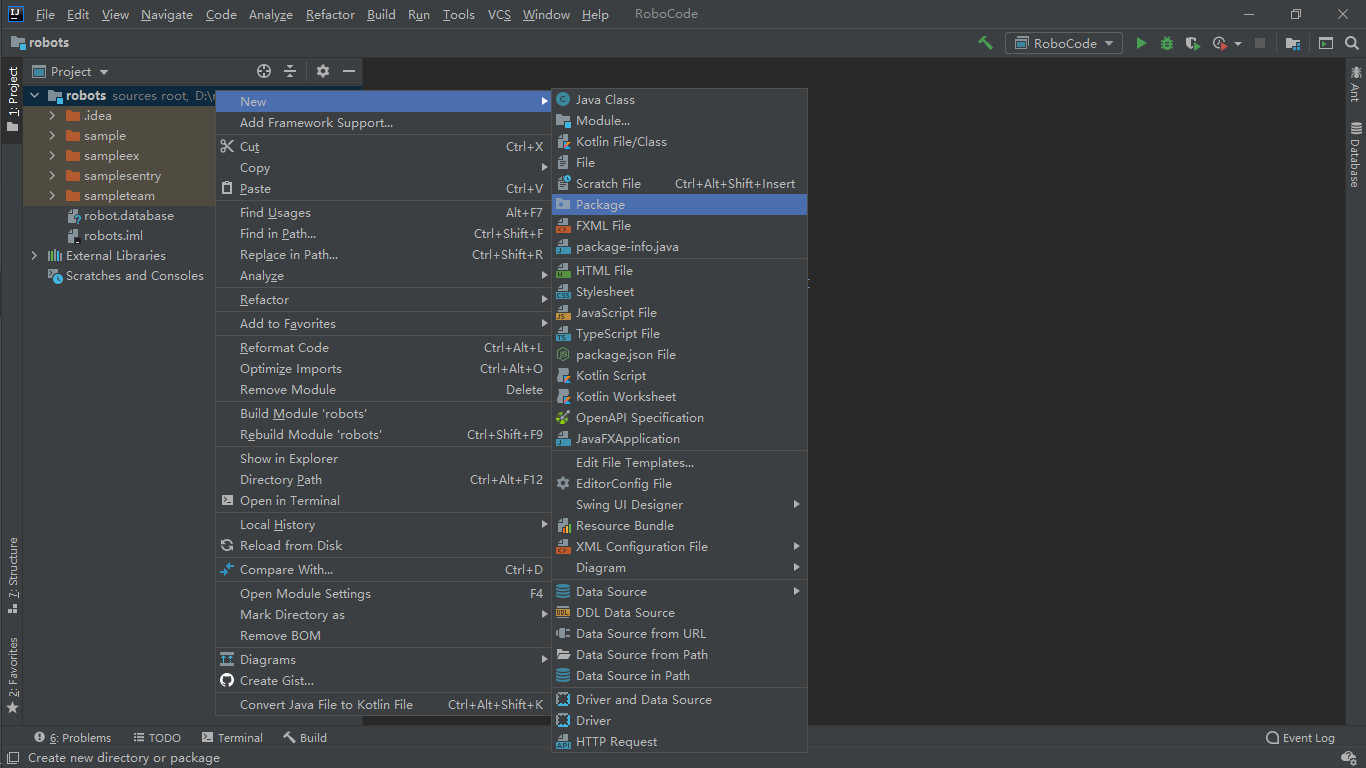Click Reformat Code menu entry
Image resolution: width=1366 pixels, height=768 pixels.
click(383, 348)
